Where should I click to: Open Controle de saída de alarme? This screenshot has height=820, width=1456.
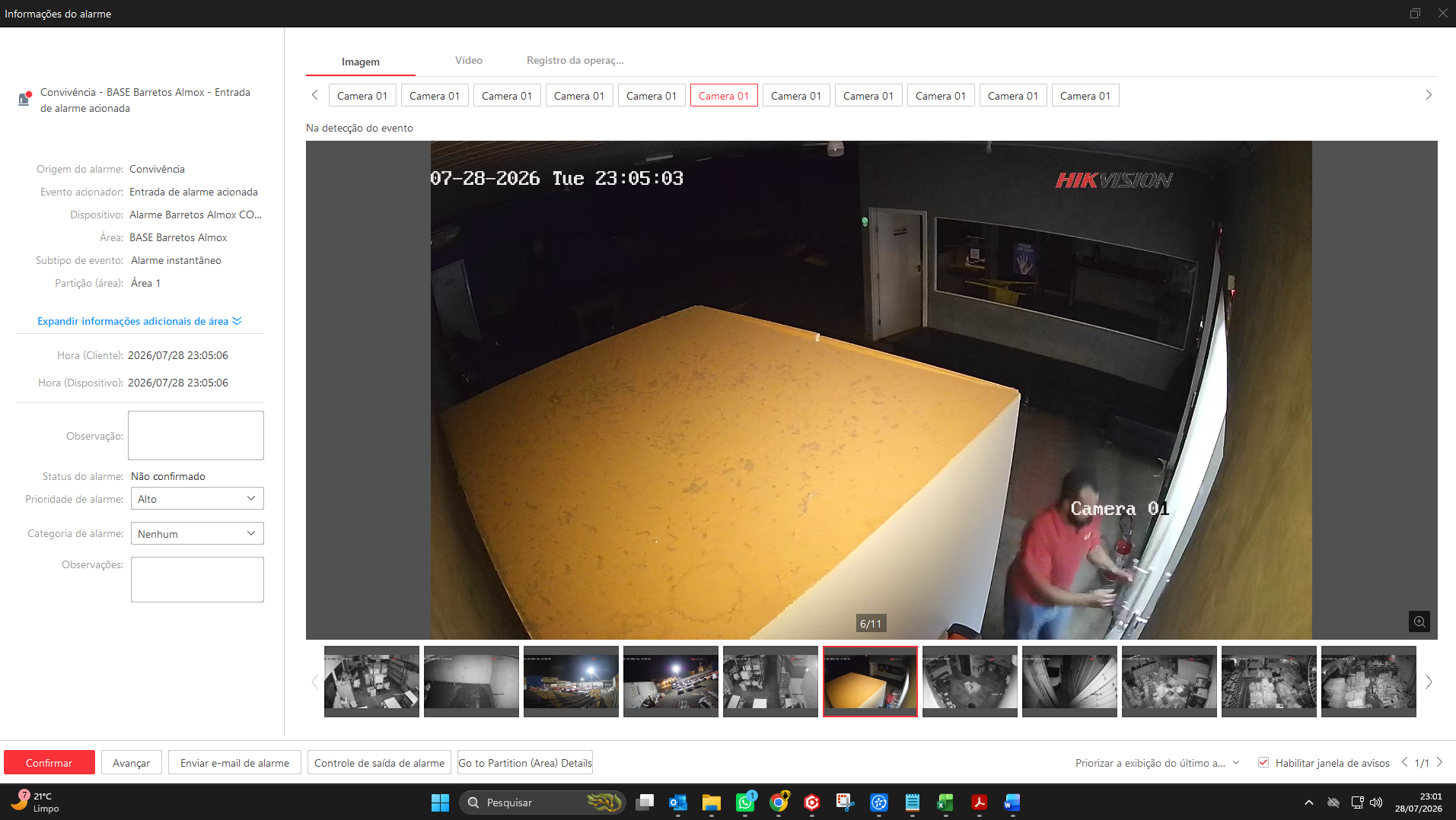[380, 762]
